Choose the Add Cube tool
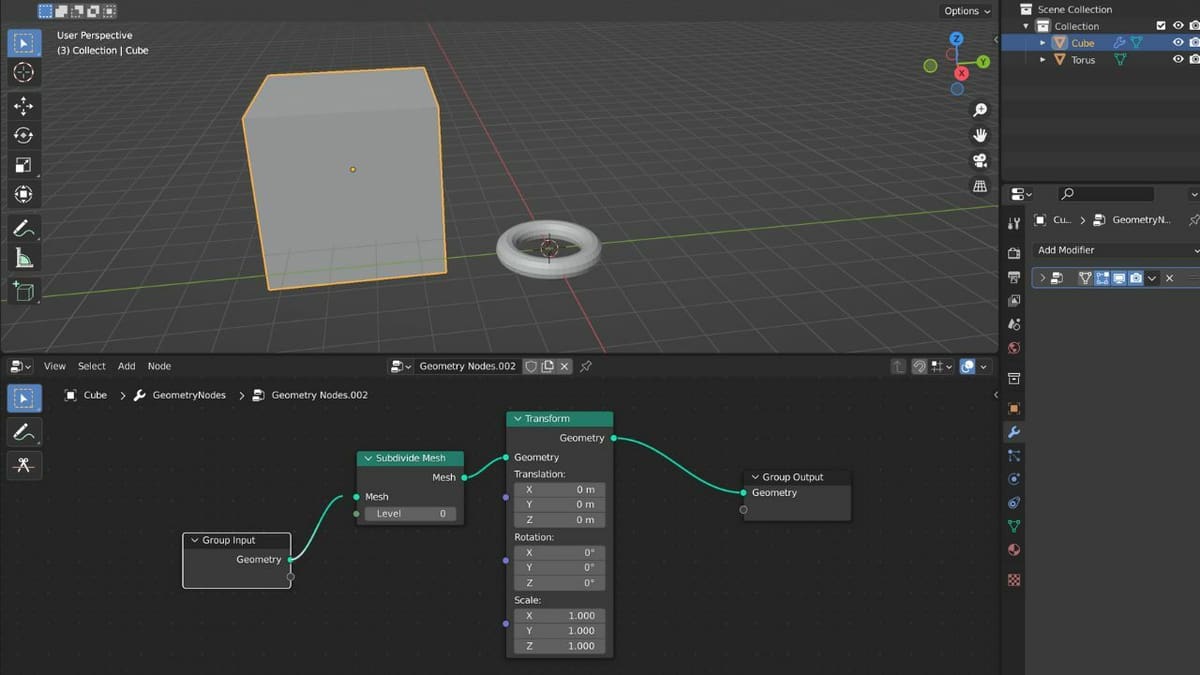 [x=24, y=292]
